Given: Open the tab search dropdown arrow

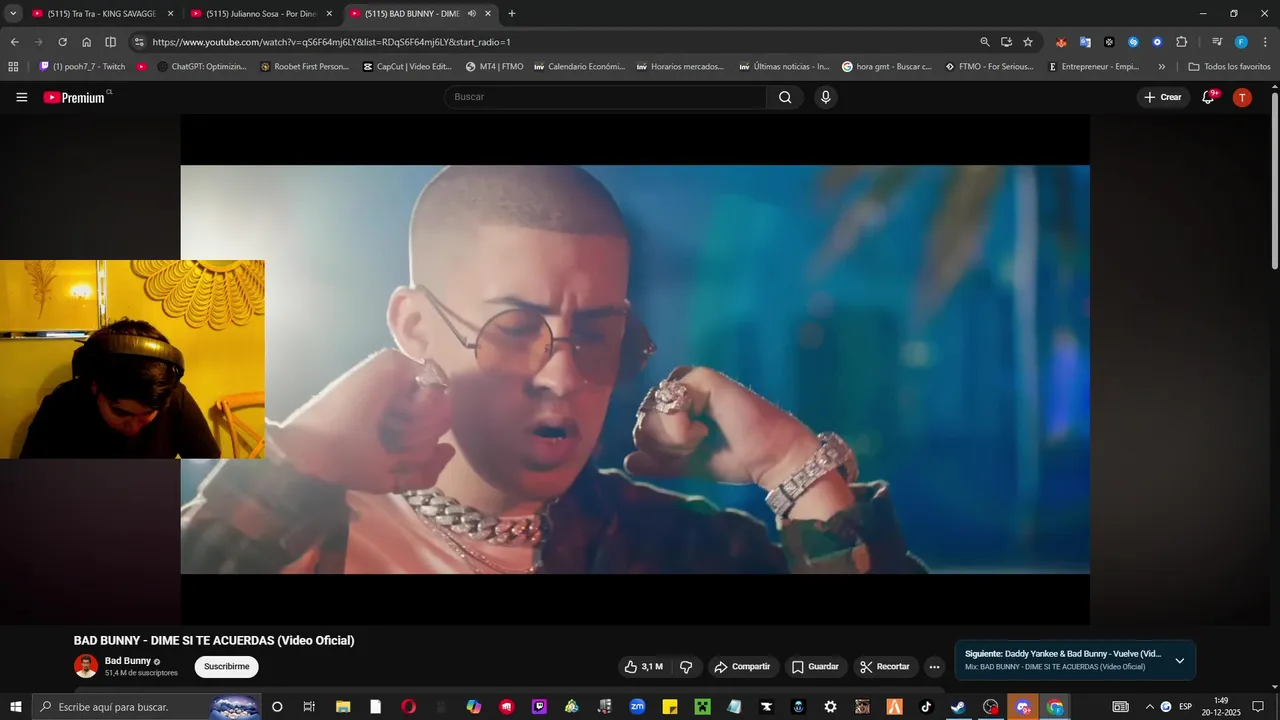Looking at the screenshot, I should point(13,14).
